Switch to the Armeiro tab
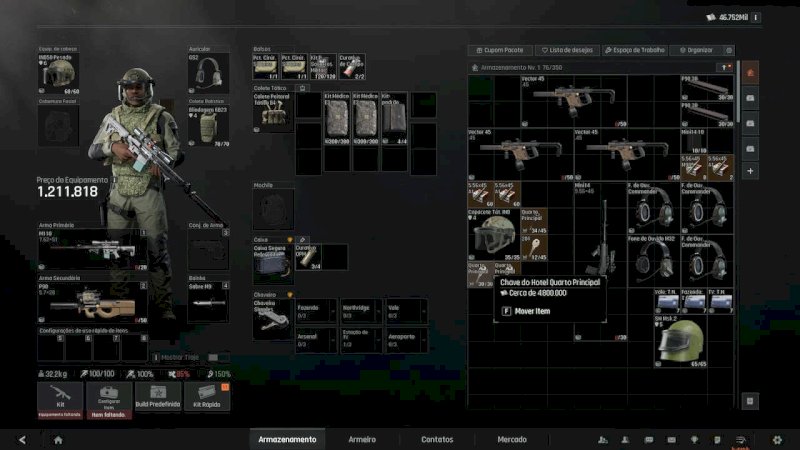 click(x=362, y=439)
